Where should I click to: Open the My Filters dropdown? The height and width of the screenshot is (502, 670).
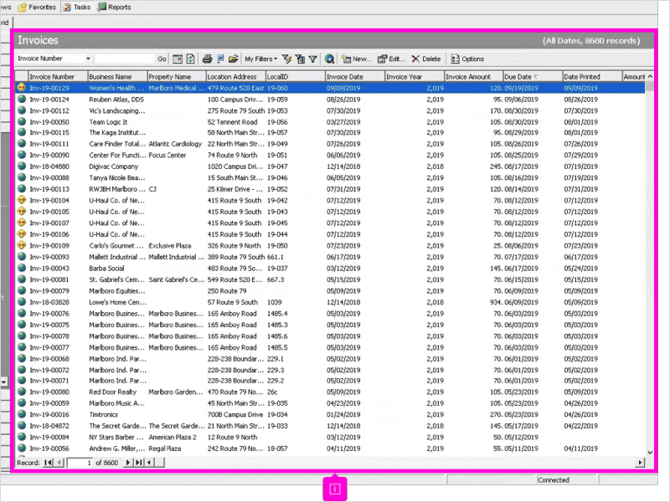[261, 59]
